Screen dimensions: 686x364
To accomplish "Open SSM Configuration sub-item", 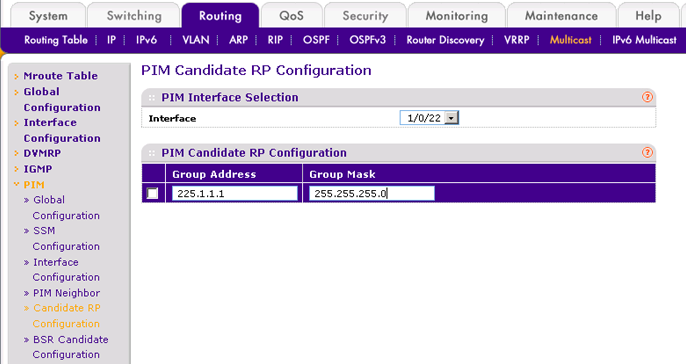I will [x=66, y=238].
